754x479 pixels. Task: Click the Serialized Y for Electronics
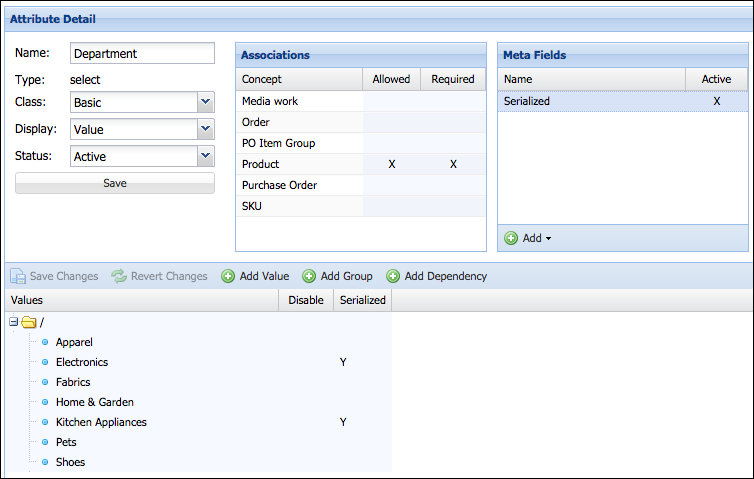pyautogui.click(x=343, y=362)
